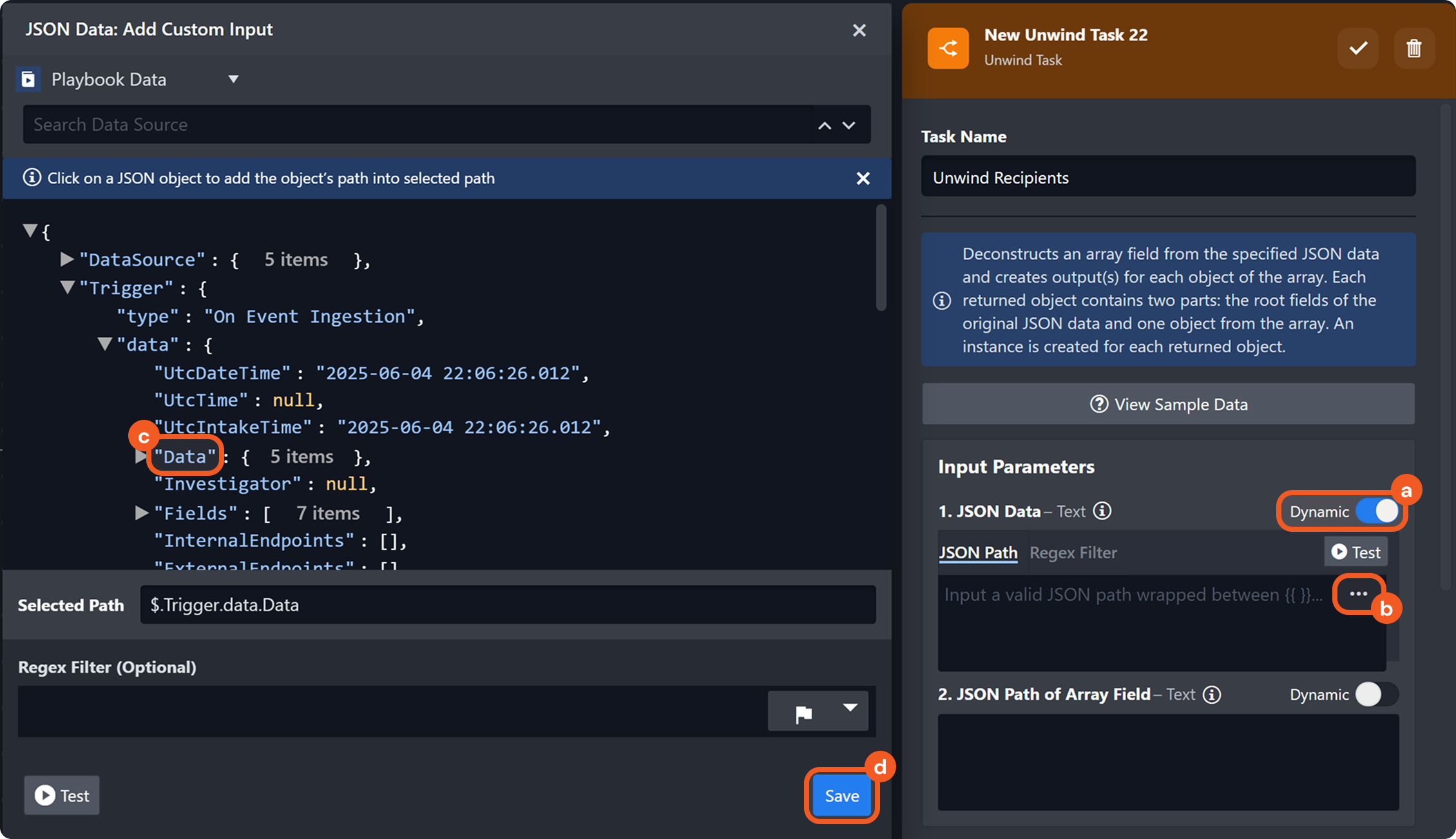Turn off Dynamic toggle for JSON Data
1456x839 pixels.
pyautogui.click(x=1377, y=511)
